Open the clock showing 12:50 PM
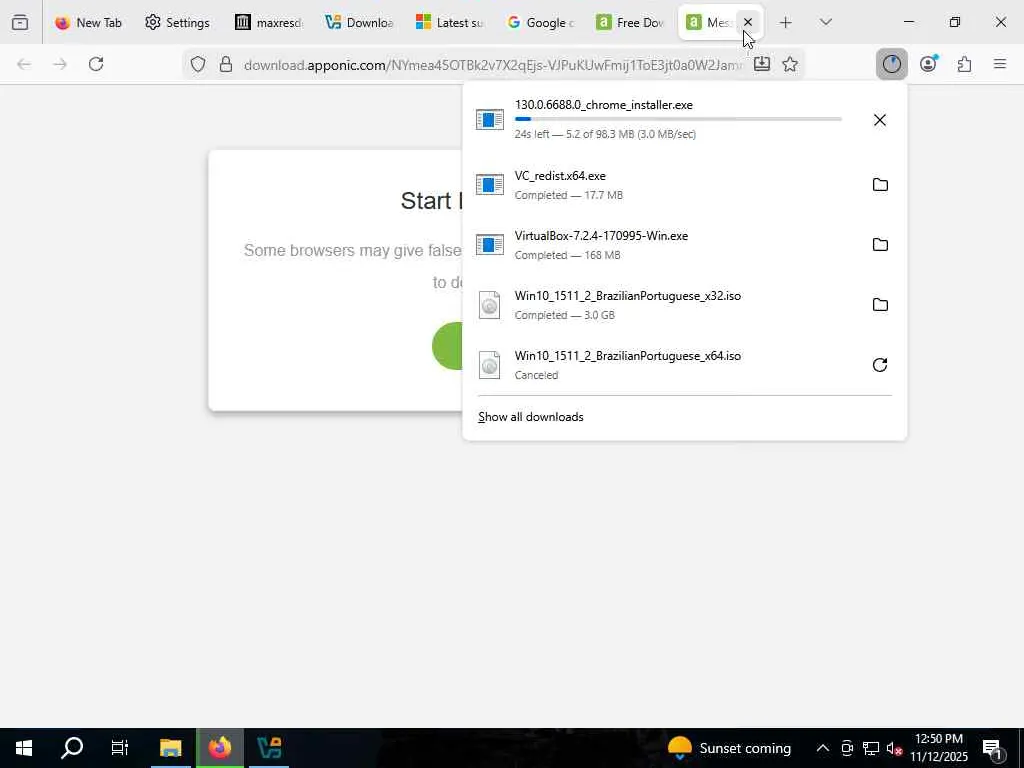This screenshot has width=1024, height=768. pyautogui.click(x=939, y=748)
